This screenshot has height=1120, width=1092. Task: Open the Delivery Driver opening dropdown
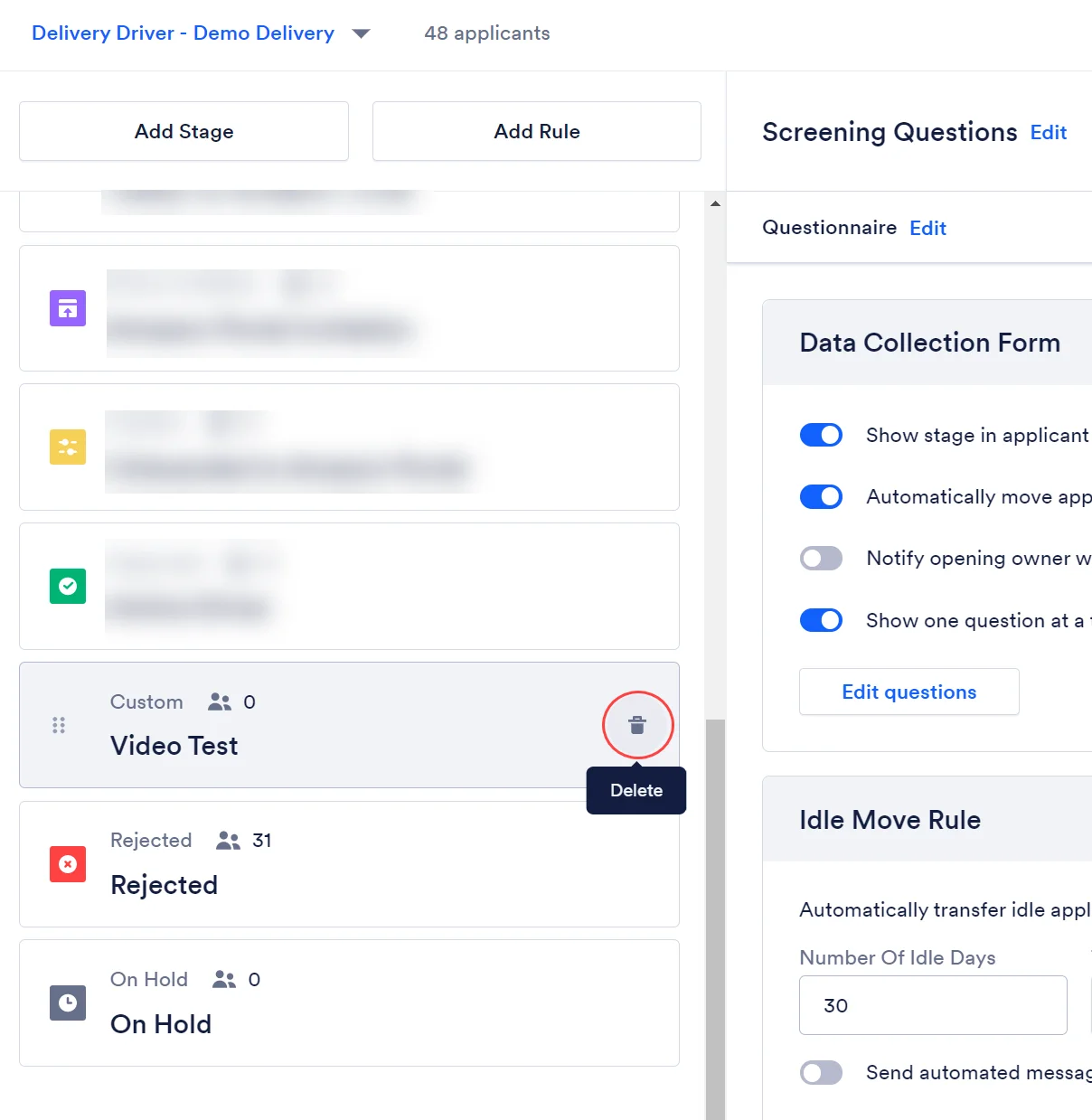pos(201,33)
